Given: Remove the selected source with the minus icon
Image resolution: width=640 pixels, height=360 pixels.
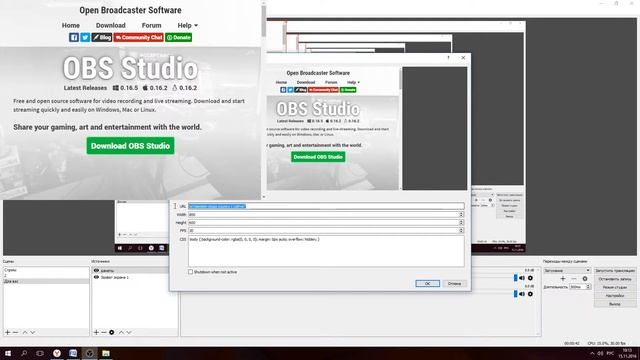Looking at the screenshot, I should pyautogui.click(x=104, y=332).
